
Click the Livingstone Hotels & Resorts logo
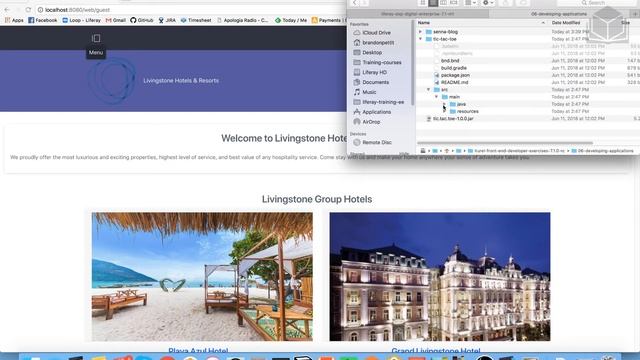[113, 80]
